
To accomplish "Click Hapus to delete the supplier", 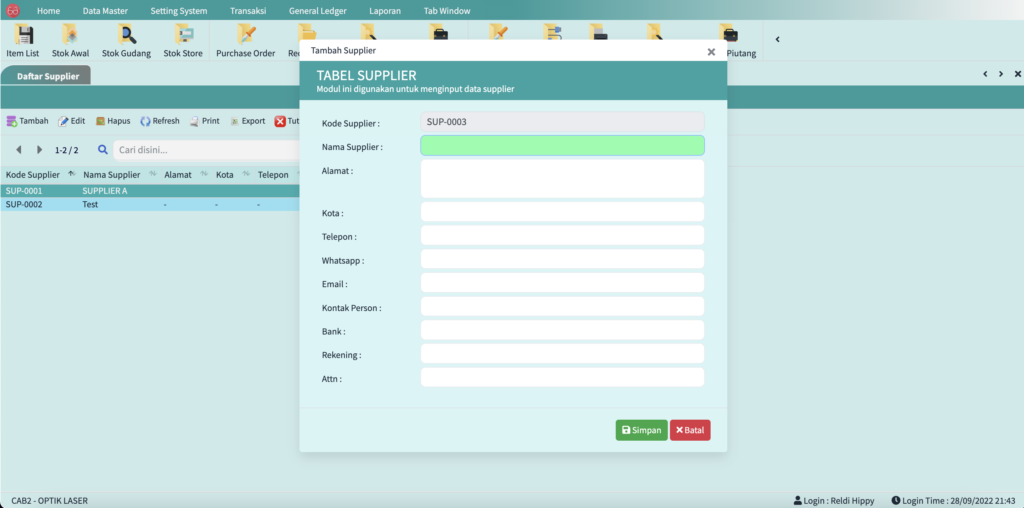I will point(113,121).
